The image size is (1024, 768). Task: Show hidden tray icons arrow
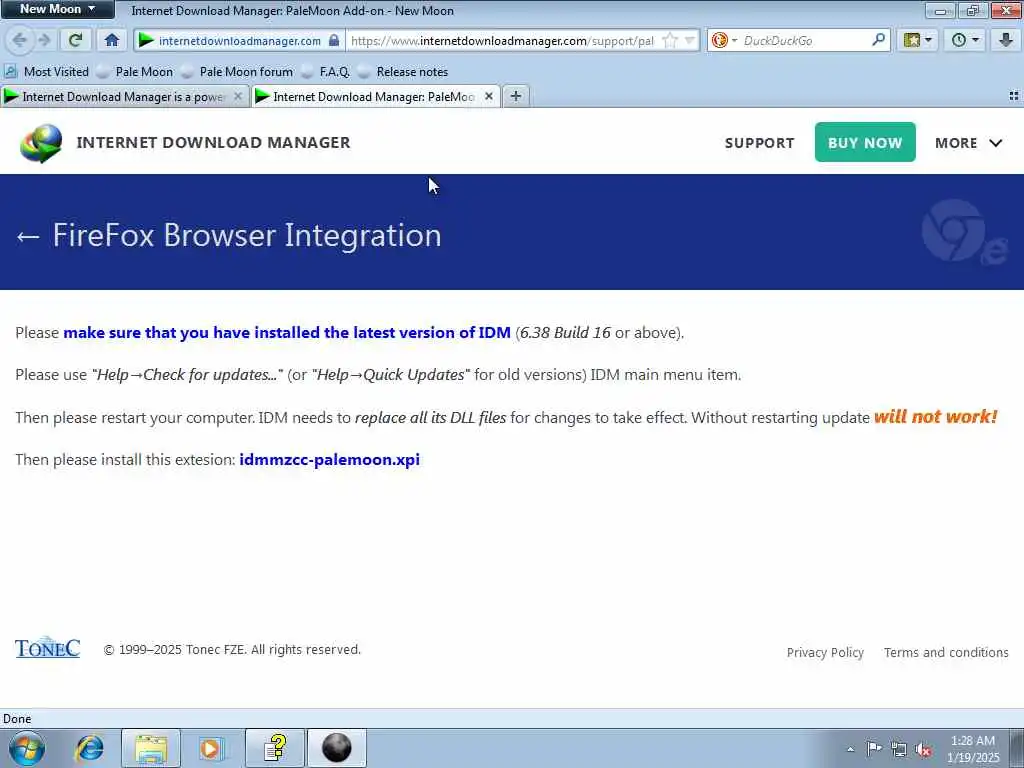(x=850, y=749)
